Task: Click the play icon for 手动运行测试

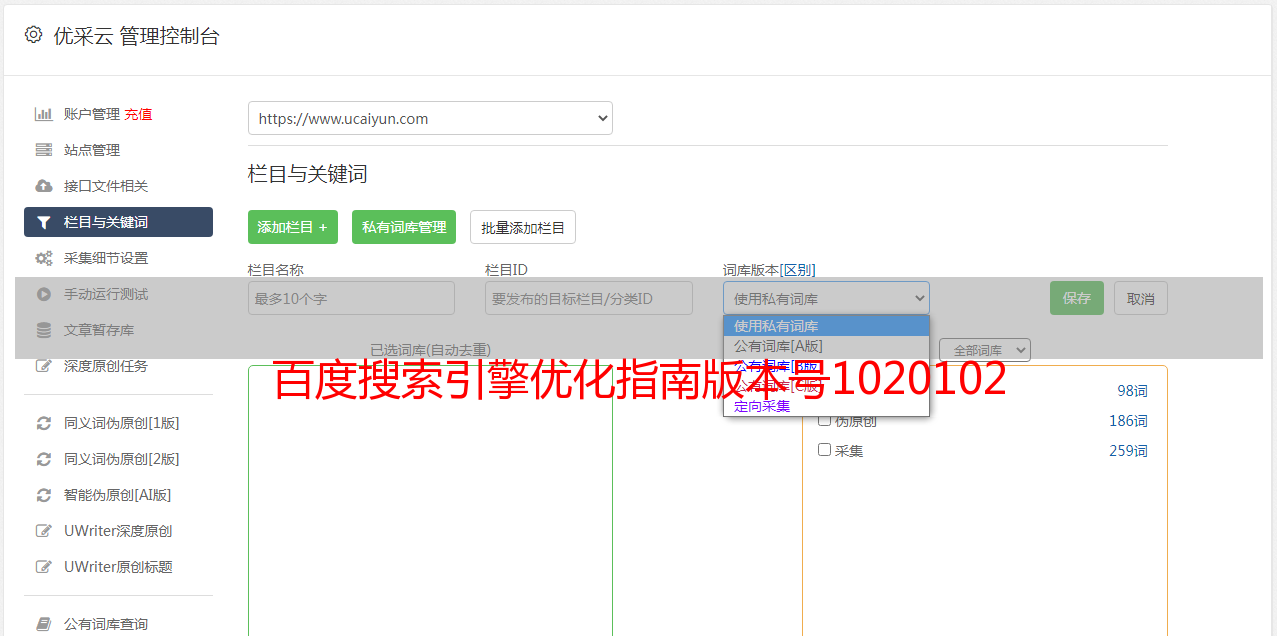Action: [x=43, y=294]
